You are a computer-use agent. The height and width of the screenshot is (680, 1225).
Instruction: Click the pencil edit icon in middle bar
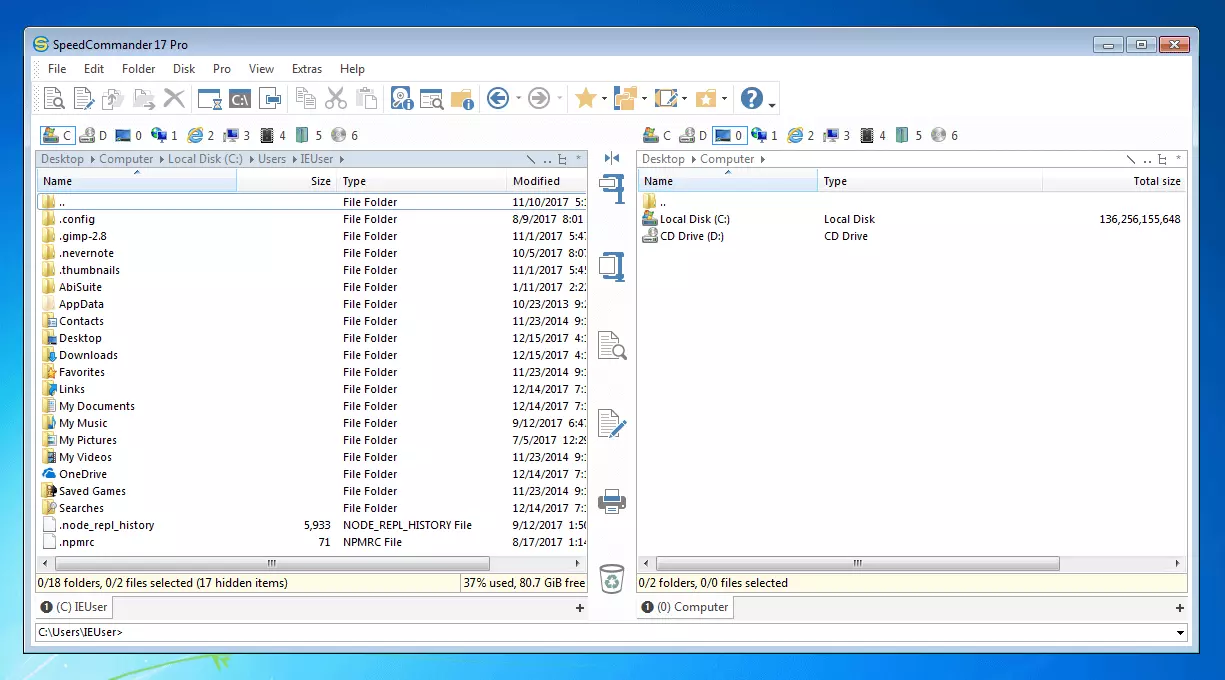(x=612, y=423)
